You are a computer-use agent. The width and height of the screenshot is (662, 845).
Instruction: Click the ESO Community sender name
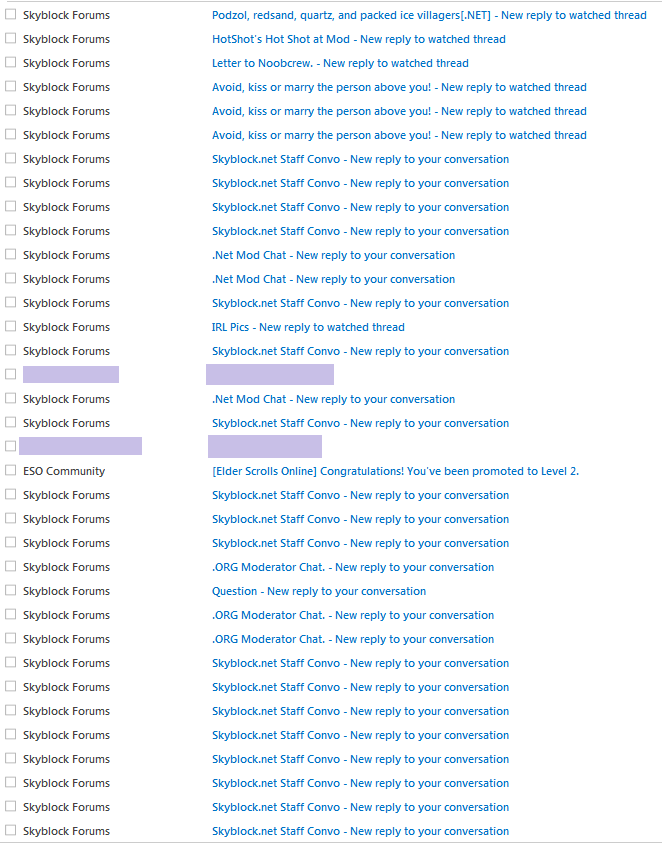[64, 471]
